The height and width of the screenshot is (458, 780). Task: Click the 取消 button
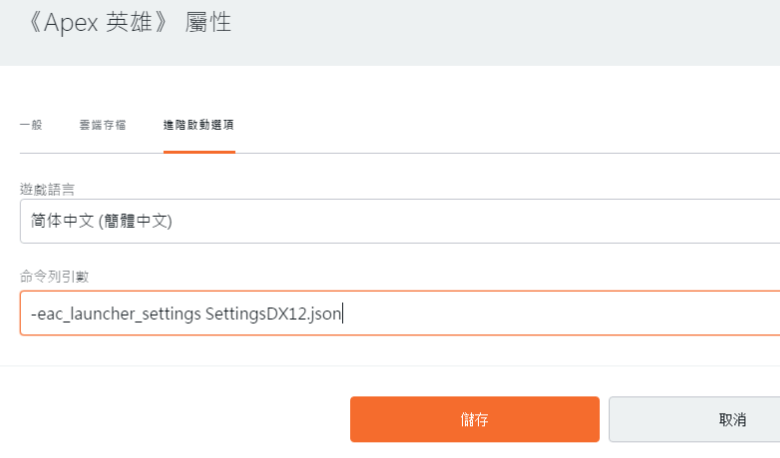click(x=731, y=419)
